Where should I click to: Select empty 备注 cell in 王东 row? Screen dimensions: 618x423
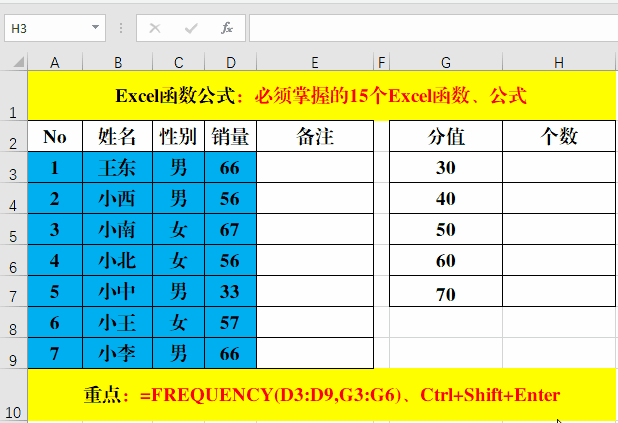point(315,167)
